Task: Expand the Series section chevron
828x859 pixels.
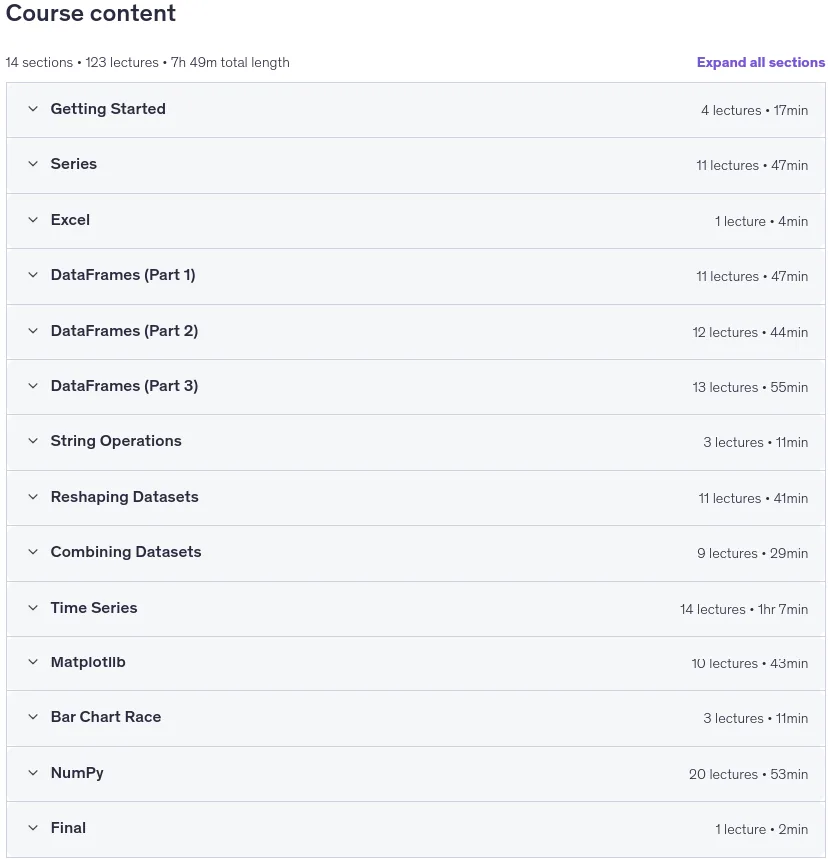Action: pos(33,164)
